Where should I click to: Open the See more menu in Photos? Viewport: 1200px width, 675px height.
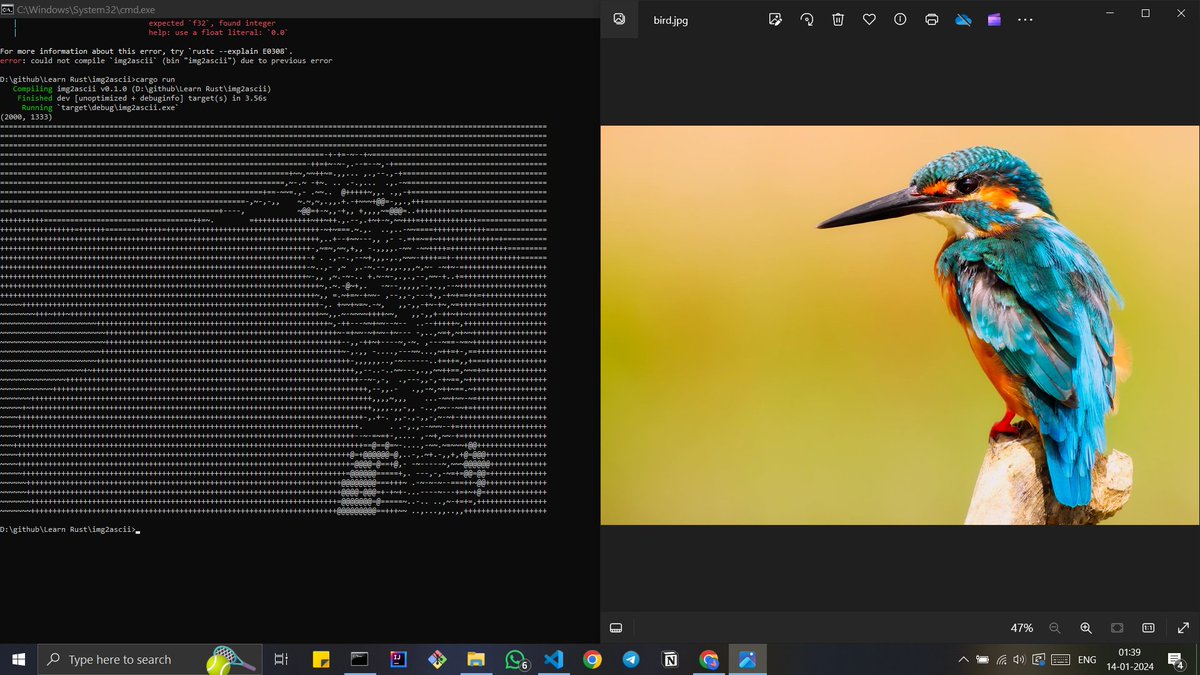tap(1025, 19)
